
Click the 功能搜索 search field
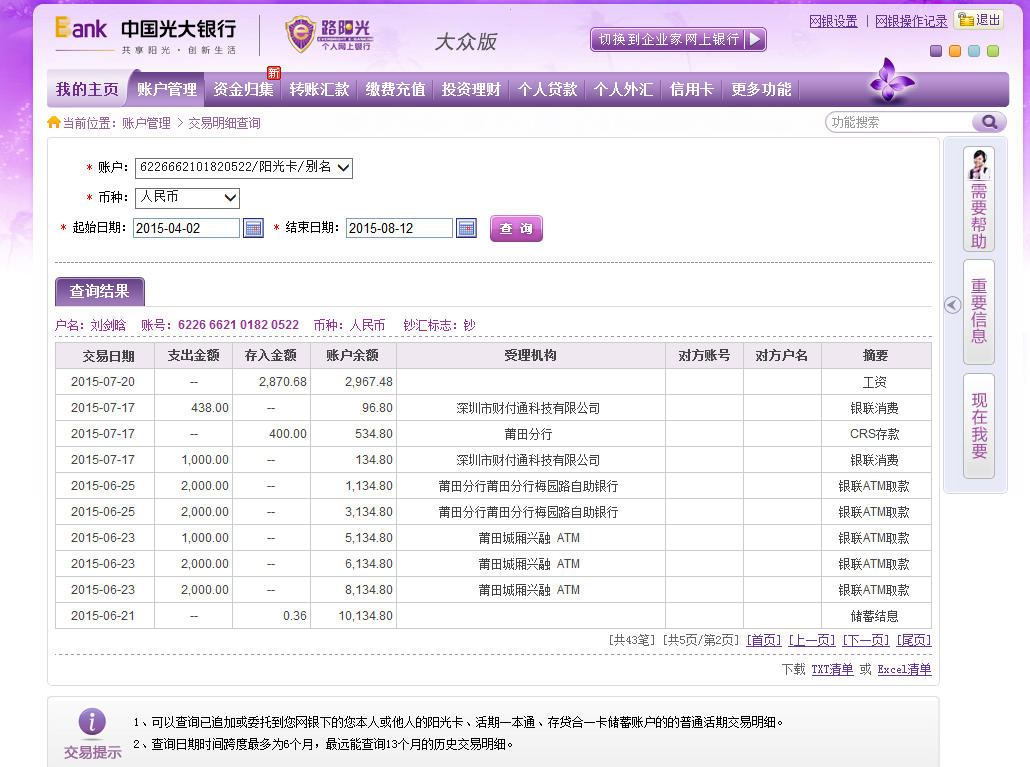[898, 122]
